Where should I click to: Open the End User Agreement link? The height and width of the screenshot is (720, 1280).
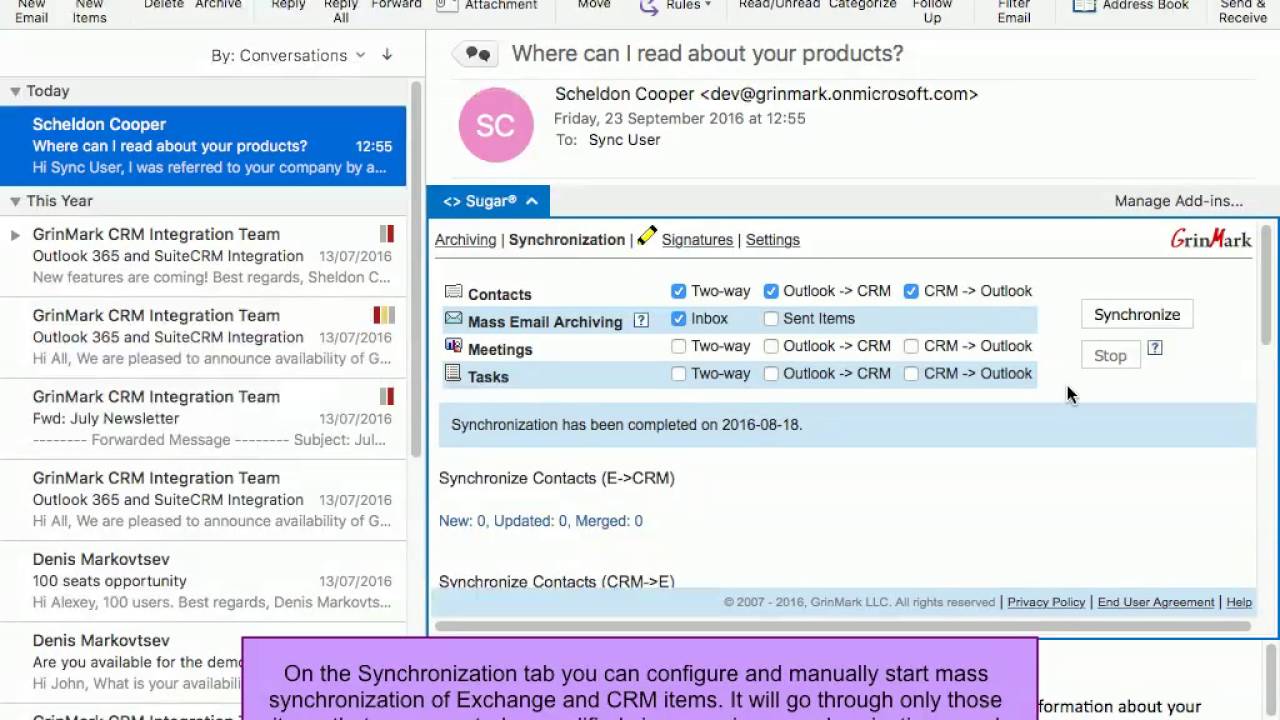pos(1156,602)
